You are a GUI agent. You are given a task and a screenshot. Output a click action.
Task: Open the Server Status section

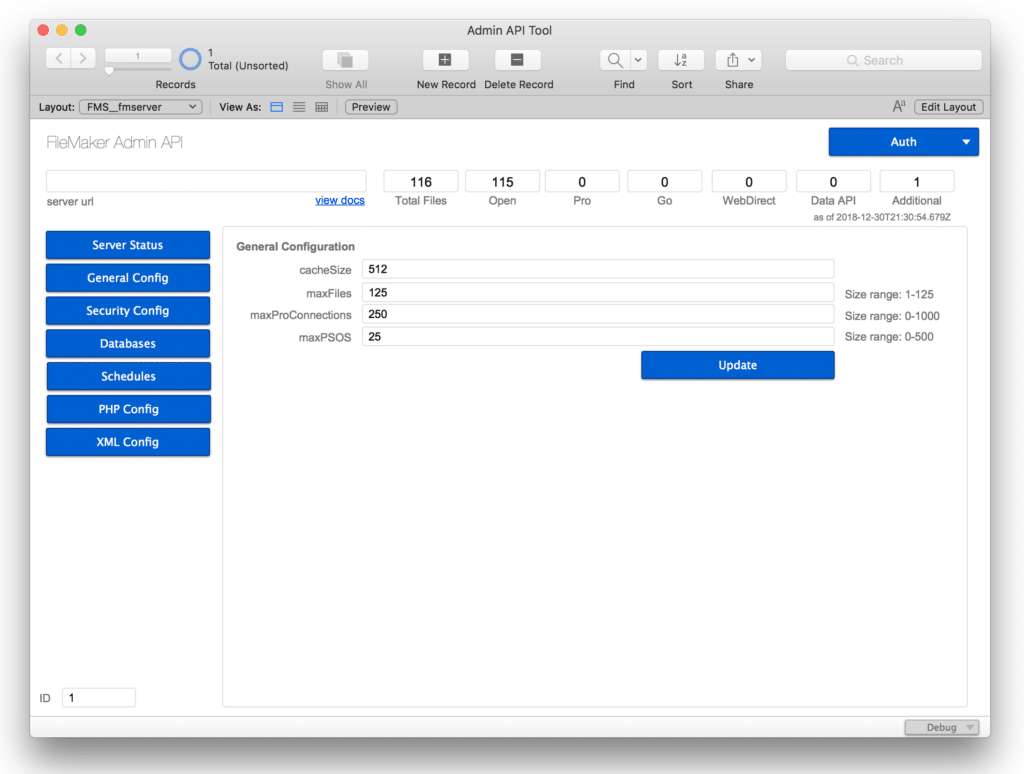pos(128,245)
